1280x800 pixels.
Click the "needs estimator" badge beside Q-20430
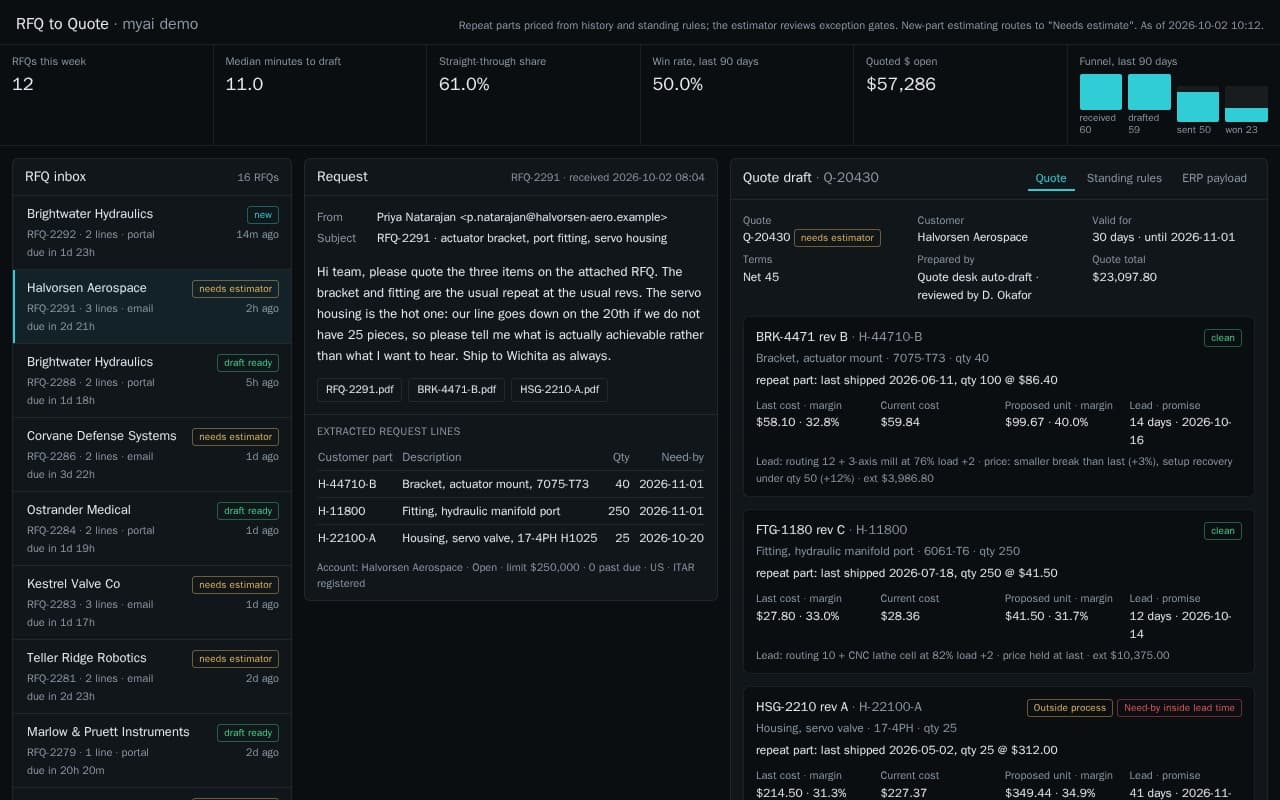(837, 238)
